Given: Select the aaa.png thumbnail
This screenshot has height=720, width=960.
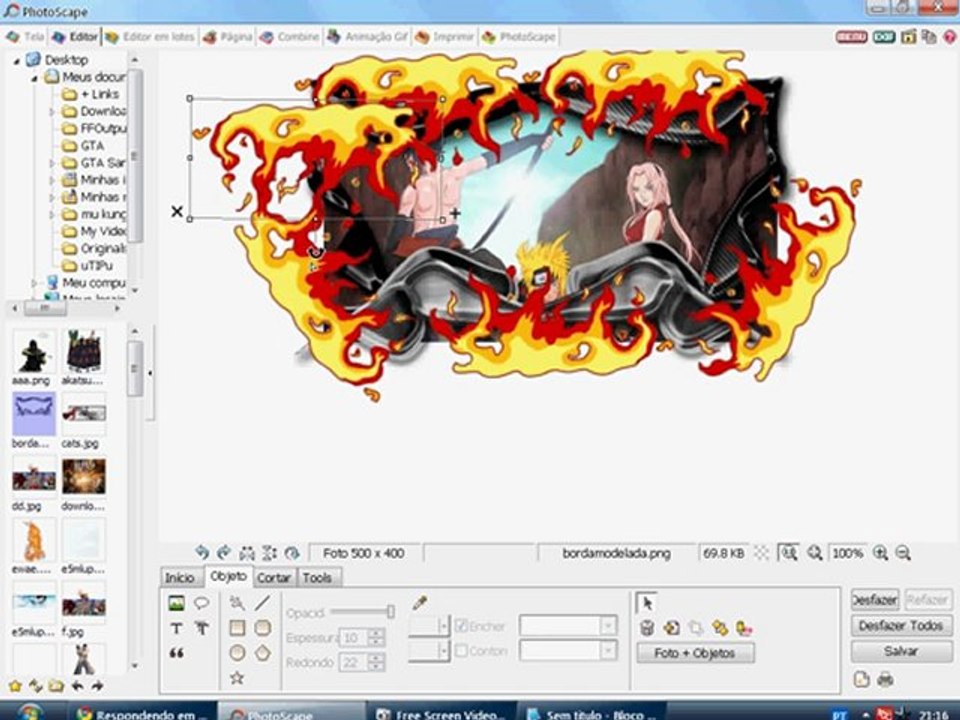Looking at the screenshot, I should pos(34,351).
